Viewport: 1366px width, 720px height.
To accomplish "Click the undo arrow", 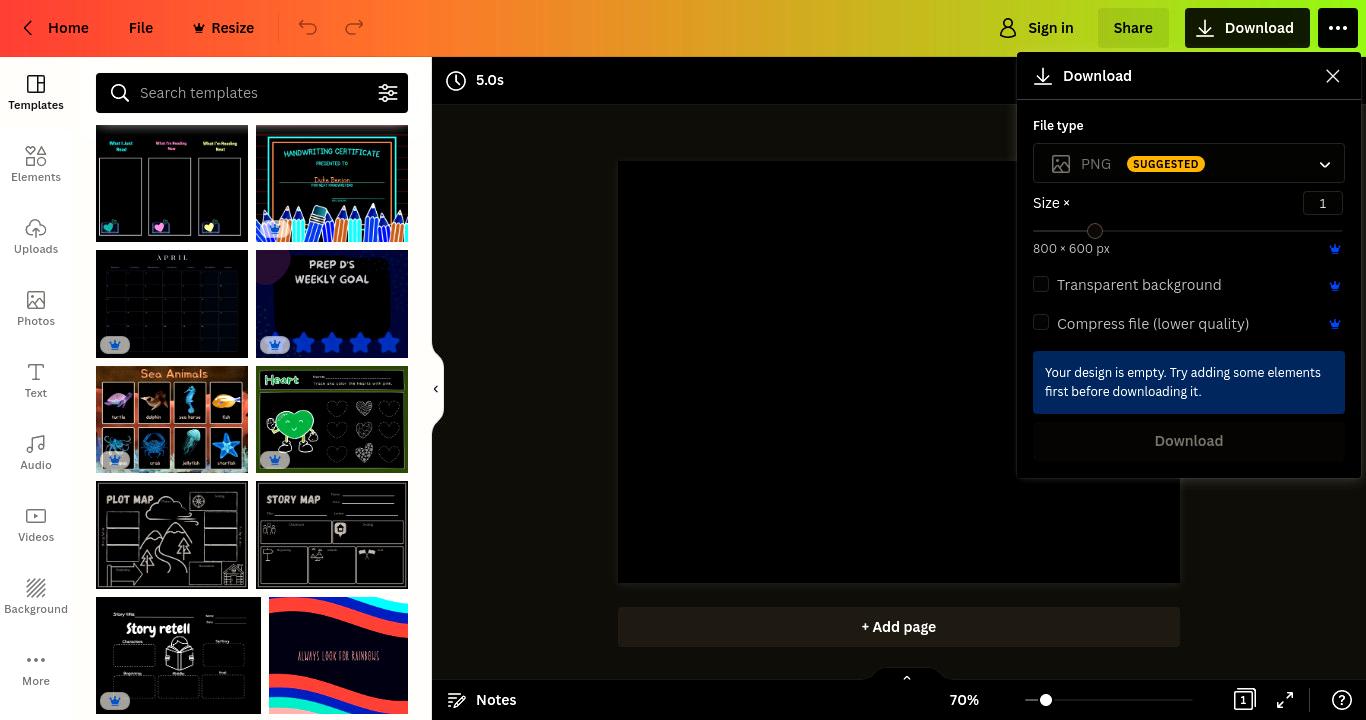I will tap(308, 28).
